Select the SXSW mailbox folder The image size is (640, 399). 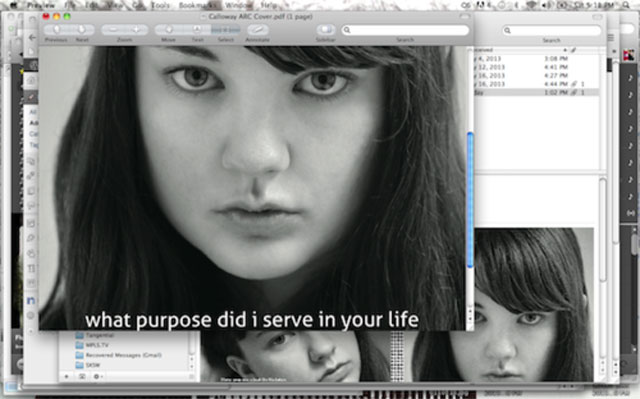(x=88, y=365)
